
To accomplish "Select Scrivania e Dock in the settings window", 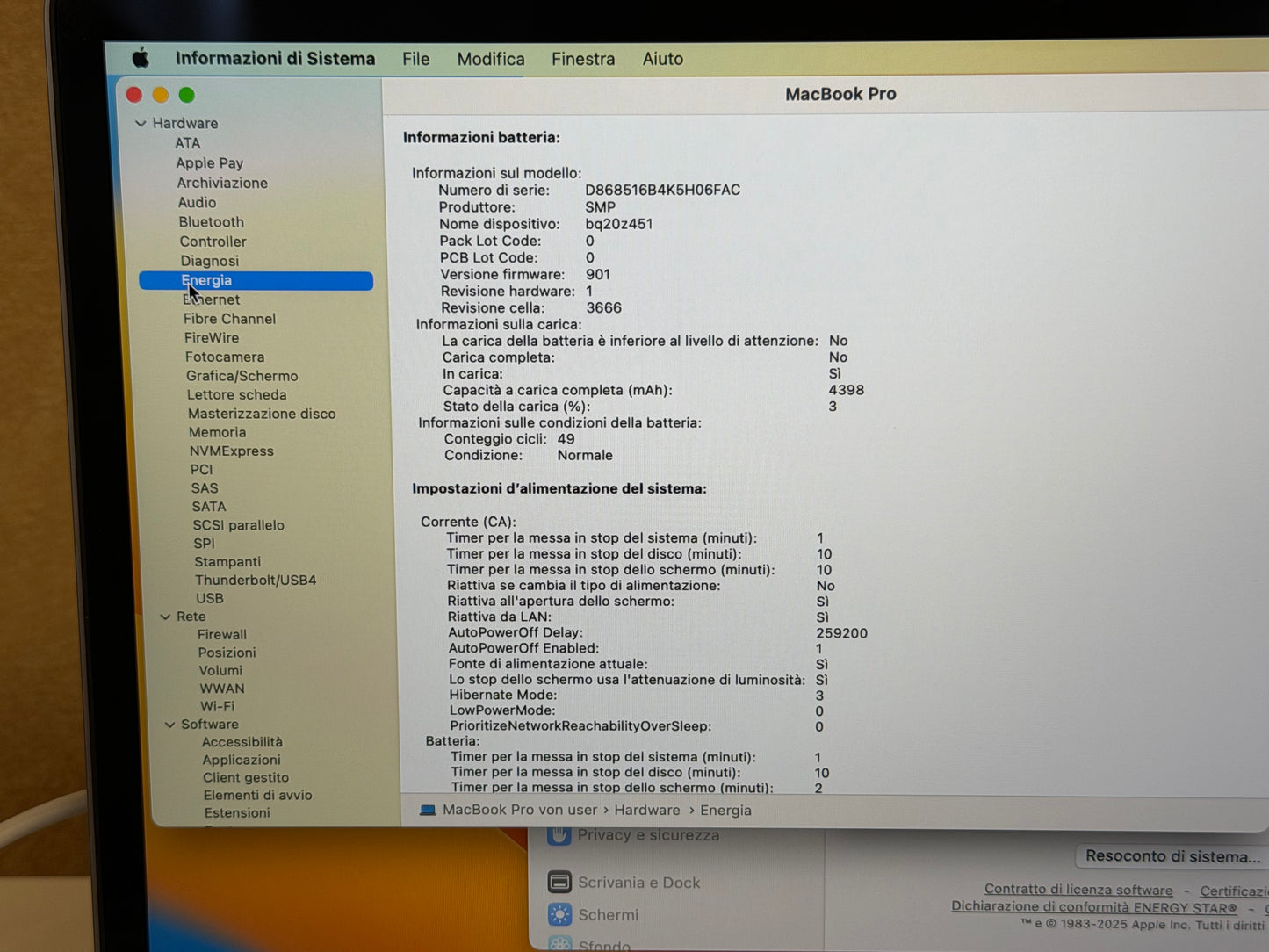I will tap(638, 883).
